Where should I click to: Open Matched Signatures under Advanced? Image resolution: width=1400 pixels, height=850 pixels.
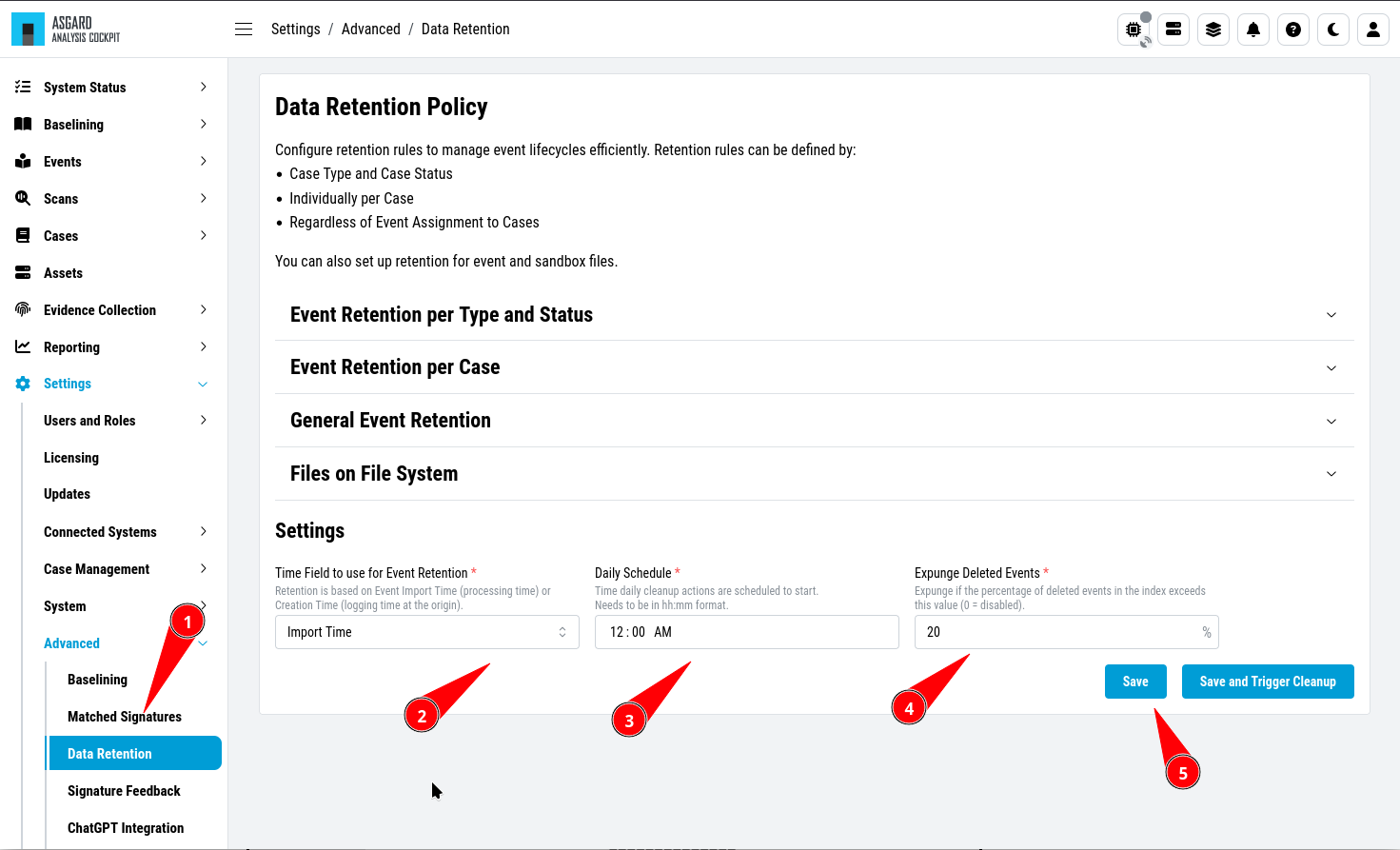[125, 717]
